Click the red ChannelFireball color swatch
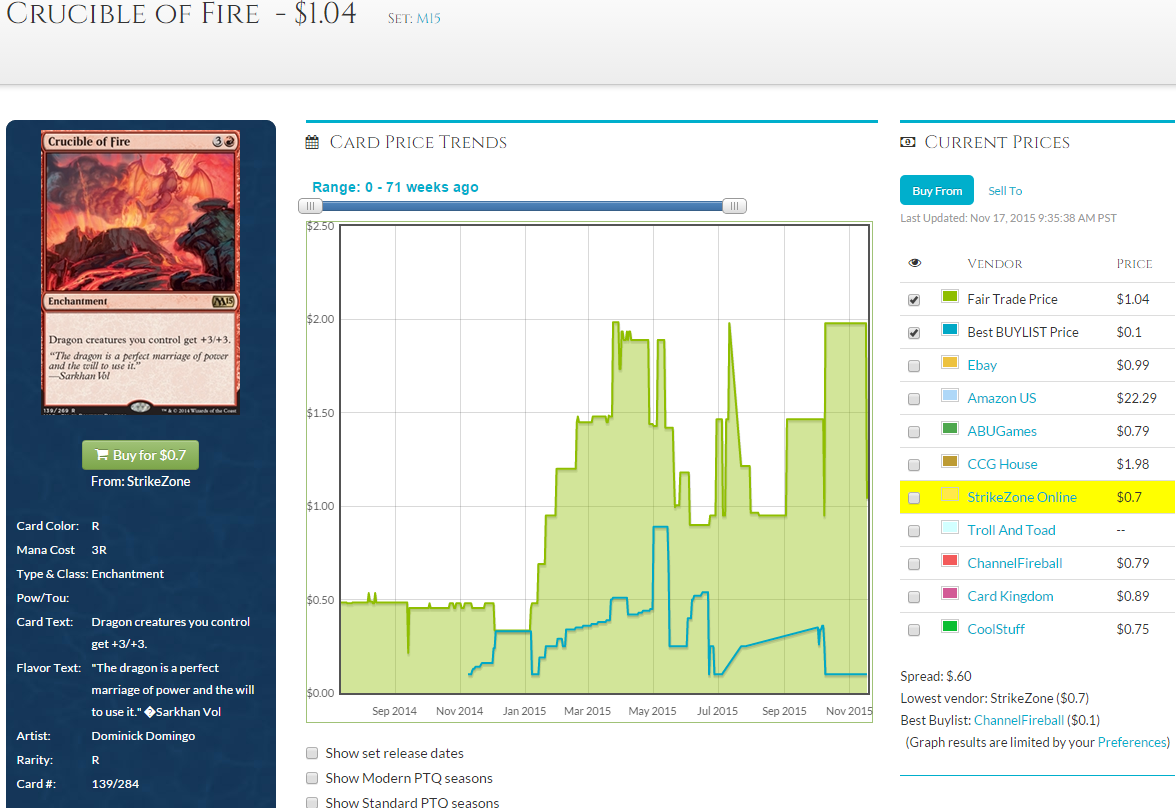 pyautogui.click(x=950, y=560)
